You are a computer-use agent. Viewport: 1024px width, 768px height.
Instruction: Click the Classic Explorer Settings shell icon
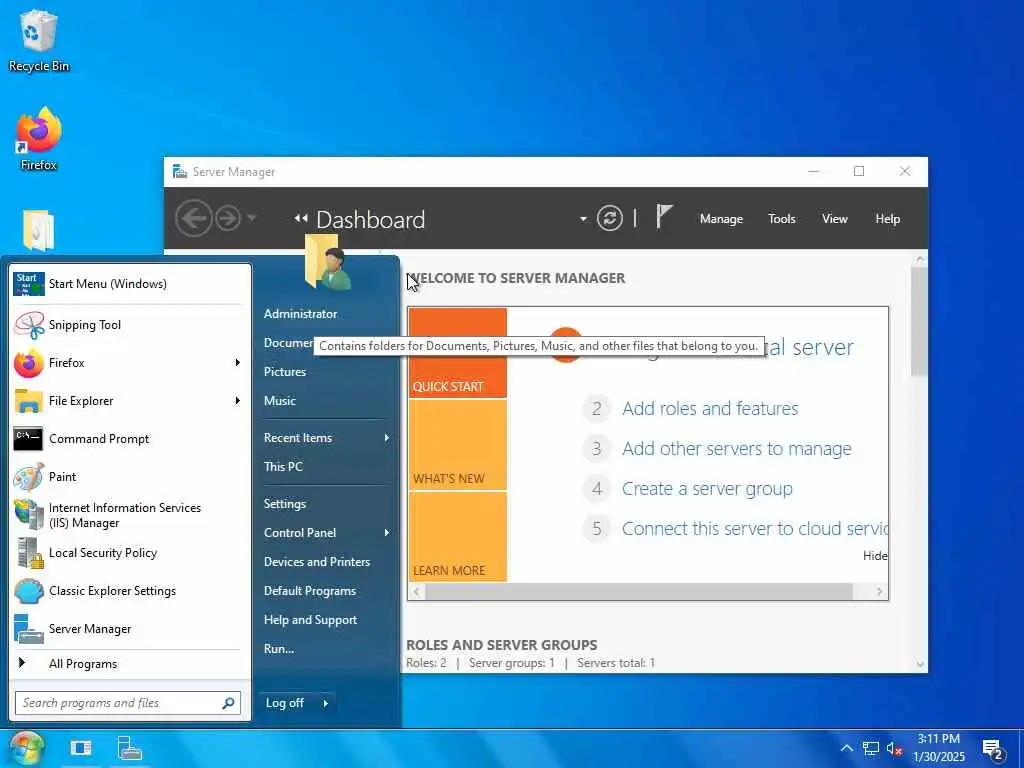(x=29, y=591)
